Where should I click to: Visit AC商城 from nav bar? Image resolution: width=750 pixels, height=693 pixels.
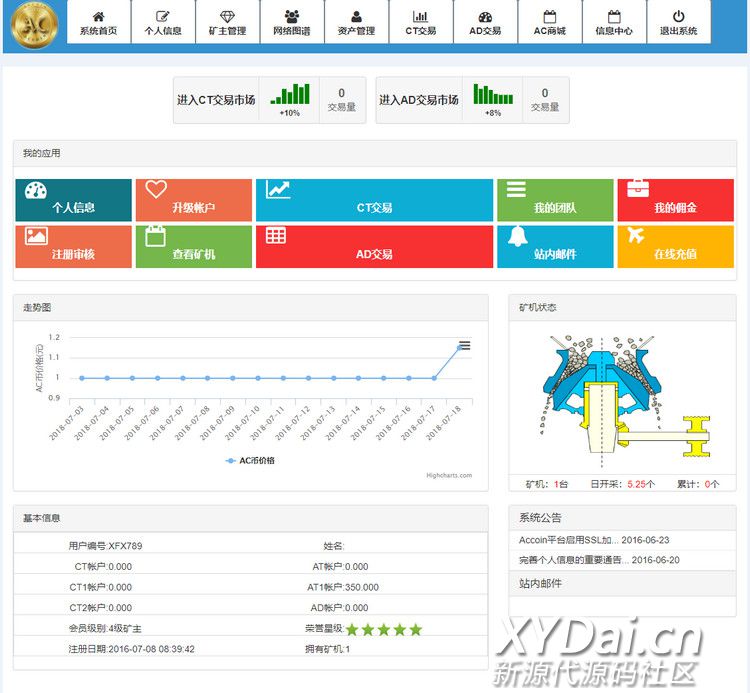550,22
